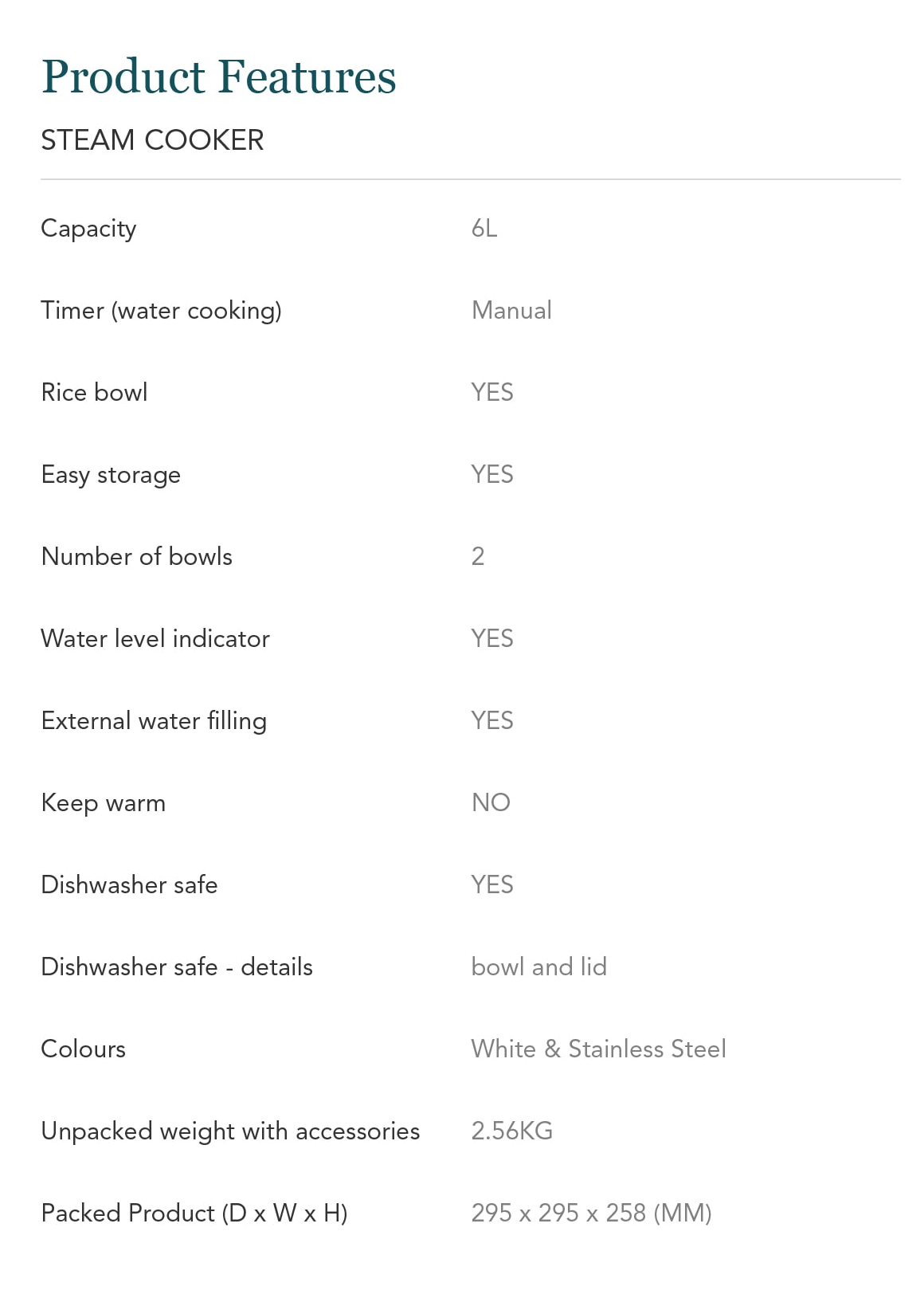Click the Manual timer value
Screen dimensions: 924x1294
click(x=511, y=311)
